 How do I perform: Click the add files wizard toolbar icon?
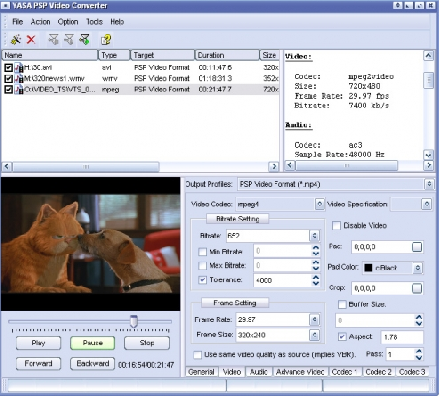(x=16, y=39)
